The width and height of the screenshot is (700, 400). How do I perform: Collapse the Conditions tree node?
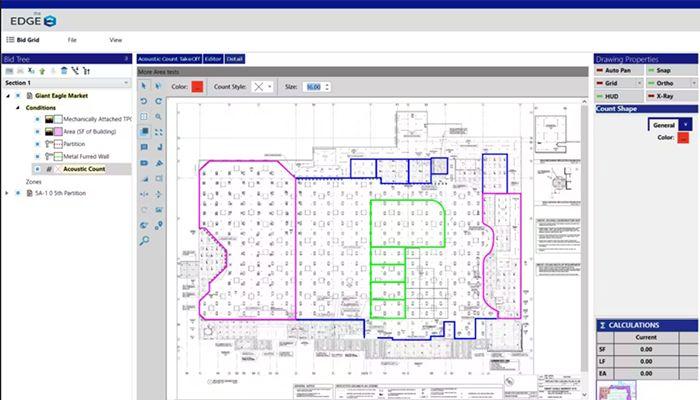[x=18, y=108]
